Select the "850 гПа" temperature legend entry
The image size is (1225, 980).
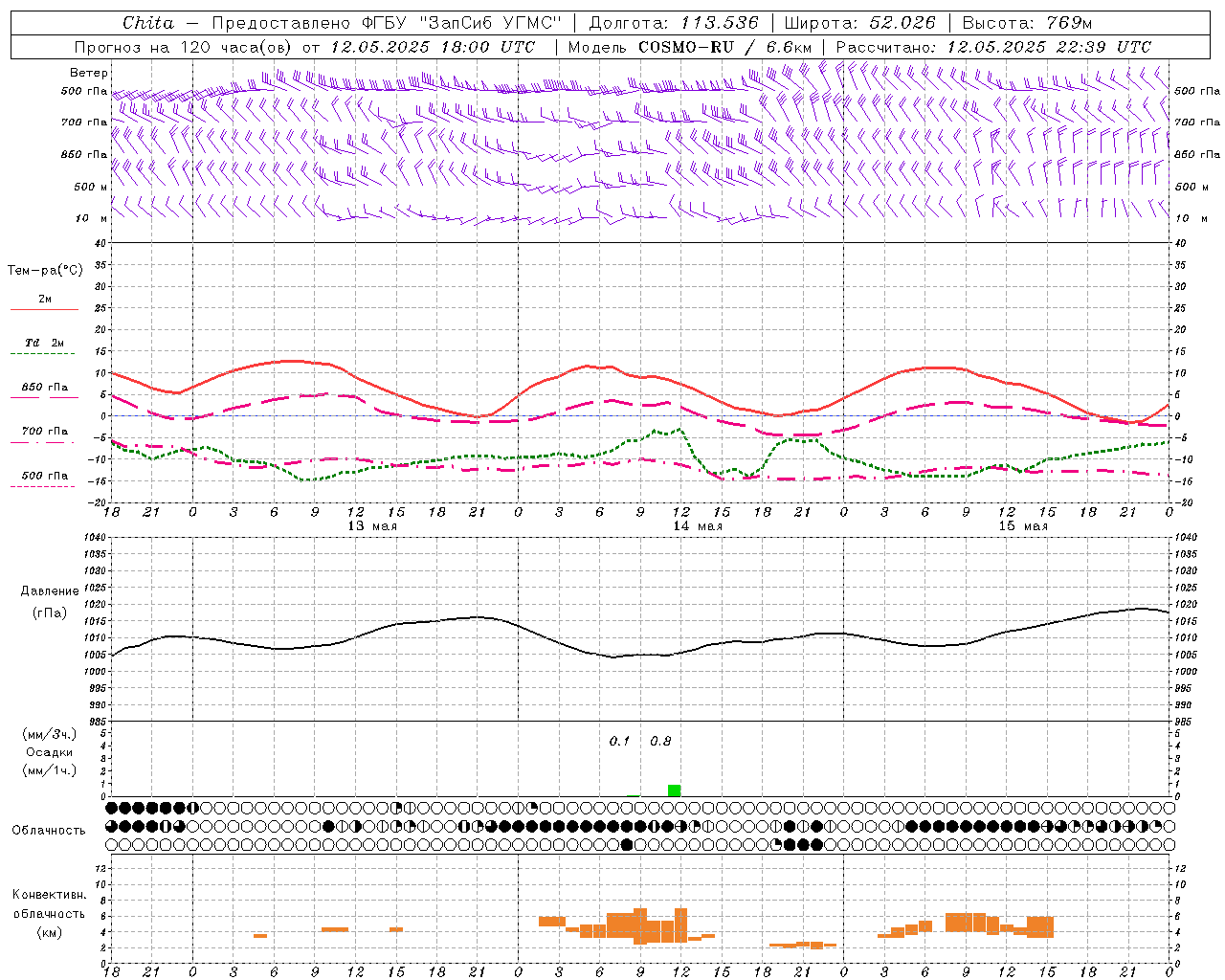(x=45, y=388)
